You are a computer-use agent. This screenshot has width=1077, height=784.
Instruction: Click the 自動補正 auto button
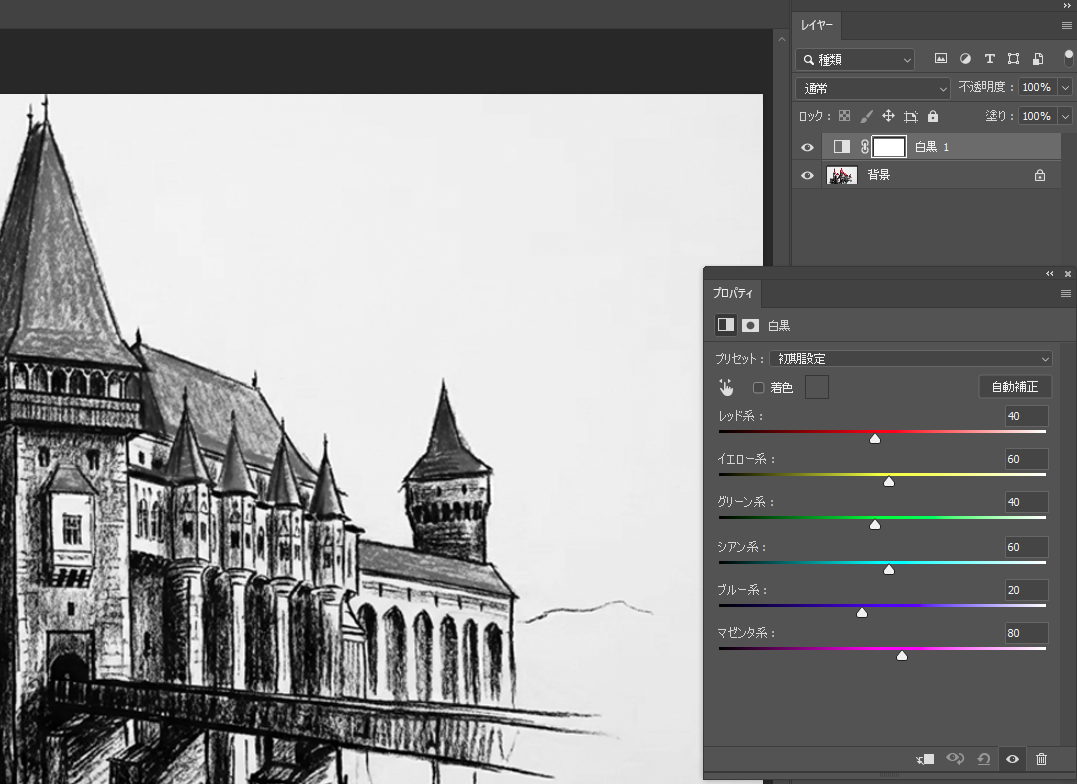(1014, 387)
